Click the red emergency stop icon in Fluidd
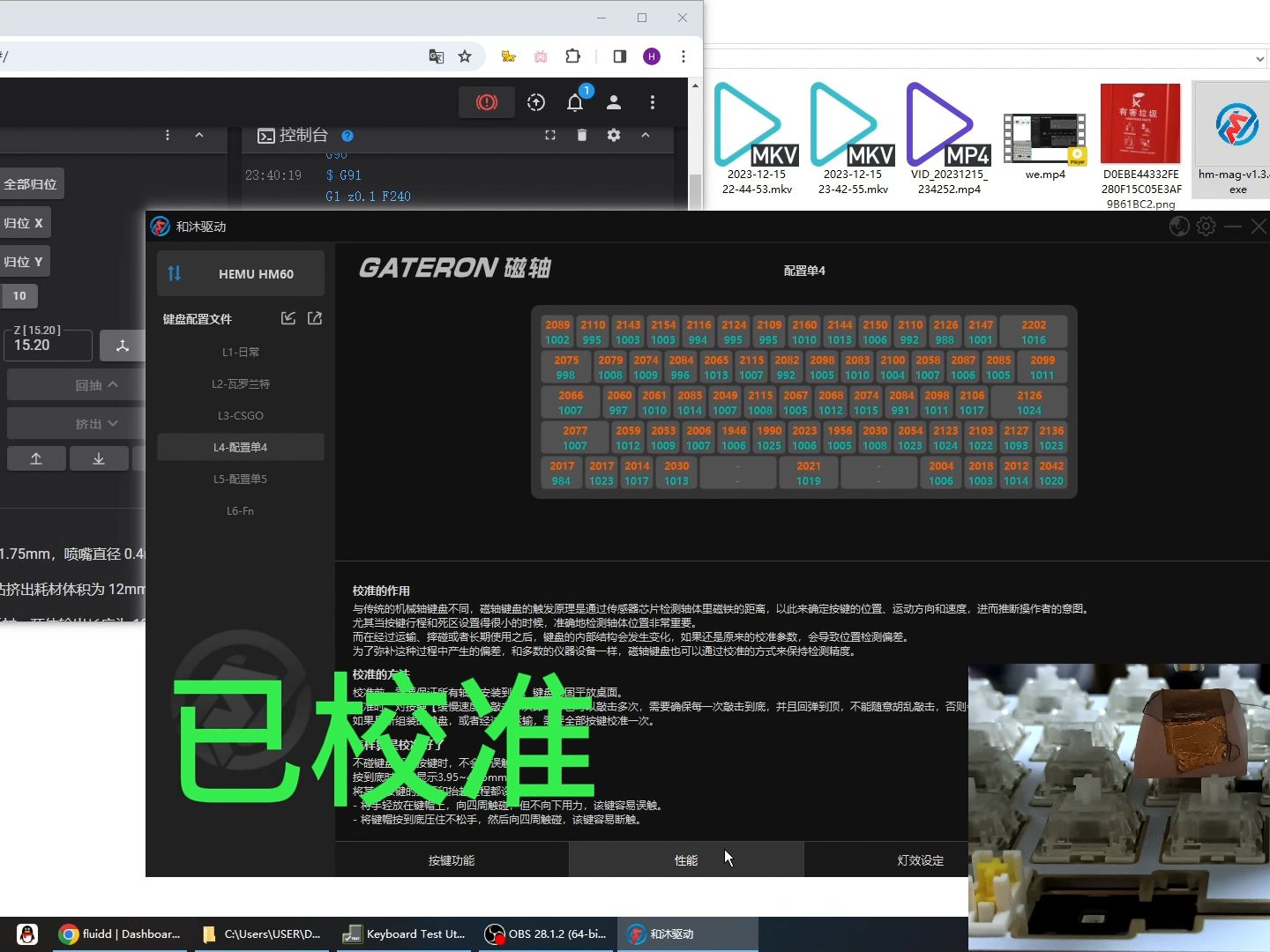 (486, 102)
